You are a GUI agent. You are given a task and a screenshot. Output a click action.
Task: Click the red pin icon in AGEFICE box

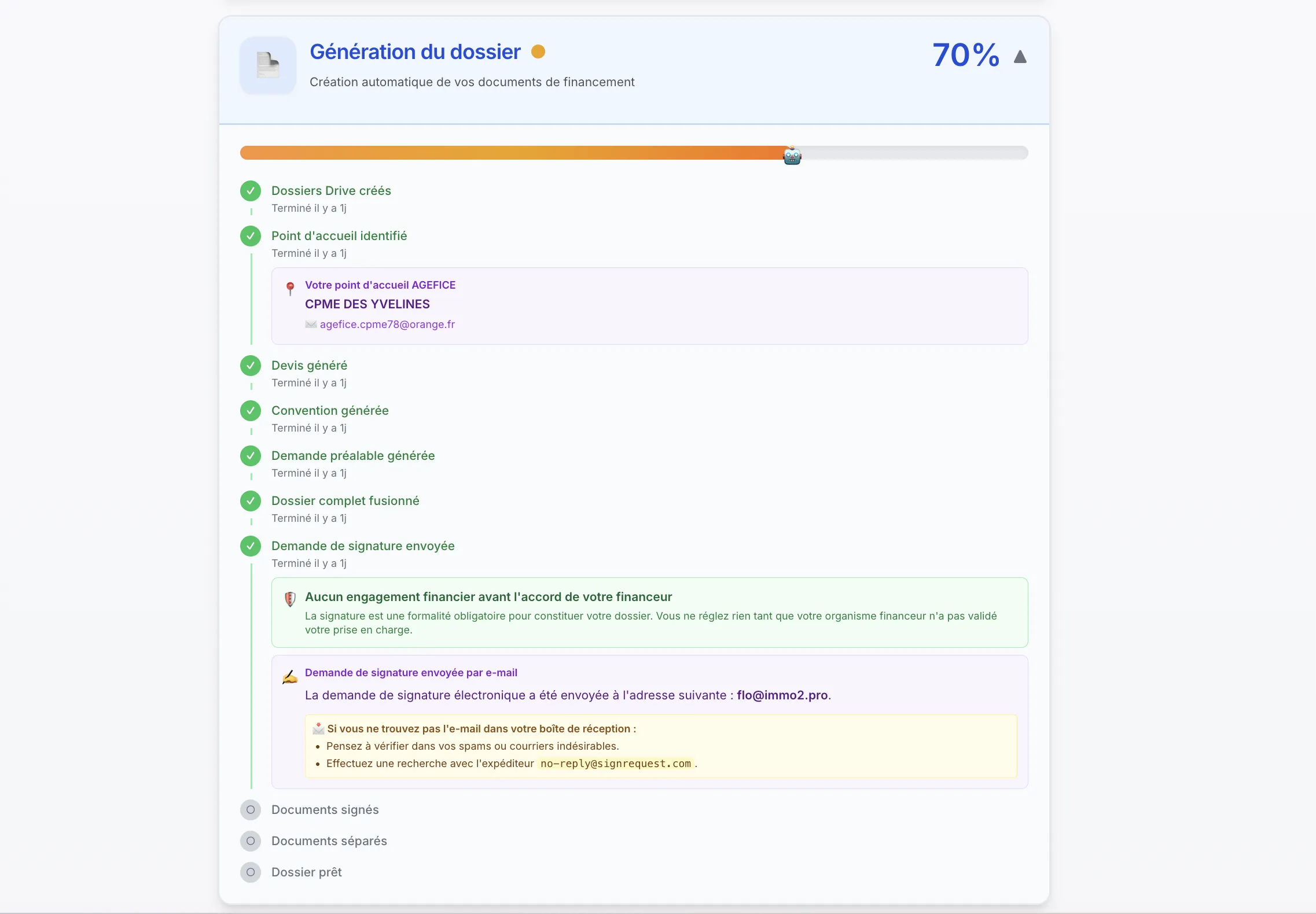pyautogui.click(x=291, y=288)
